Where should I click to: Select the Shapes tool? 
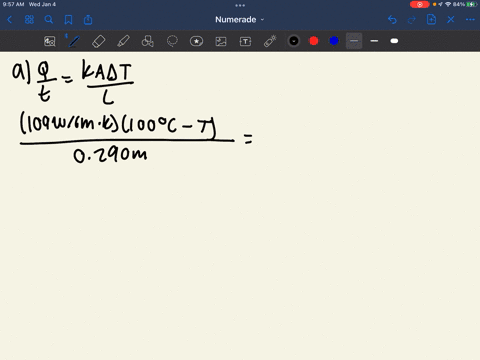(x=148, y=41)
